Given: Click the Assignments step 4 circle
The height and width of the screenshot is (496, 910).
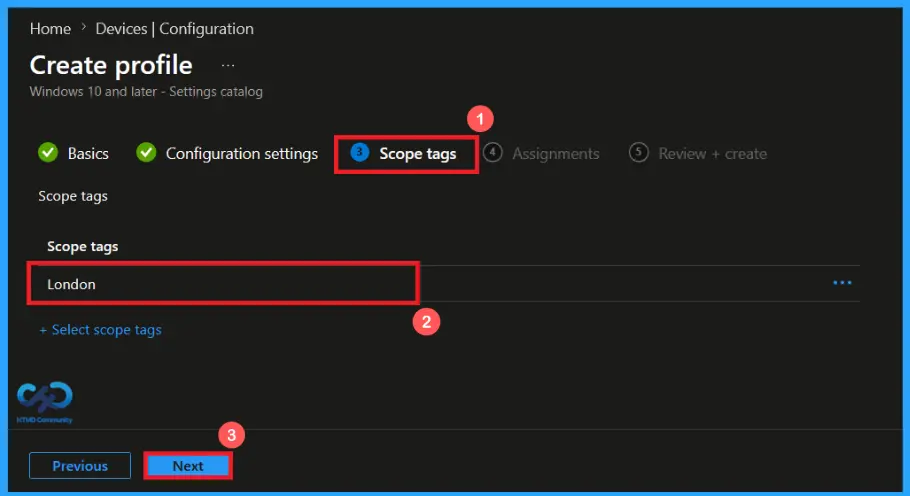Looking at the screenshot, I should coord(493,153).
